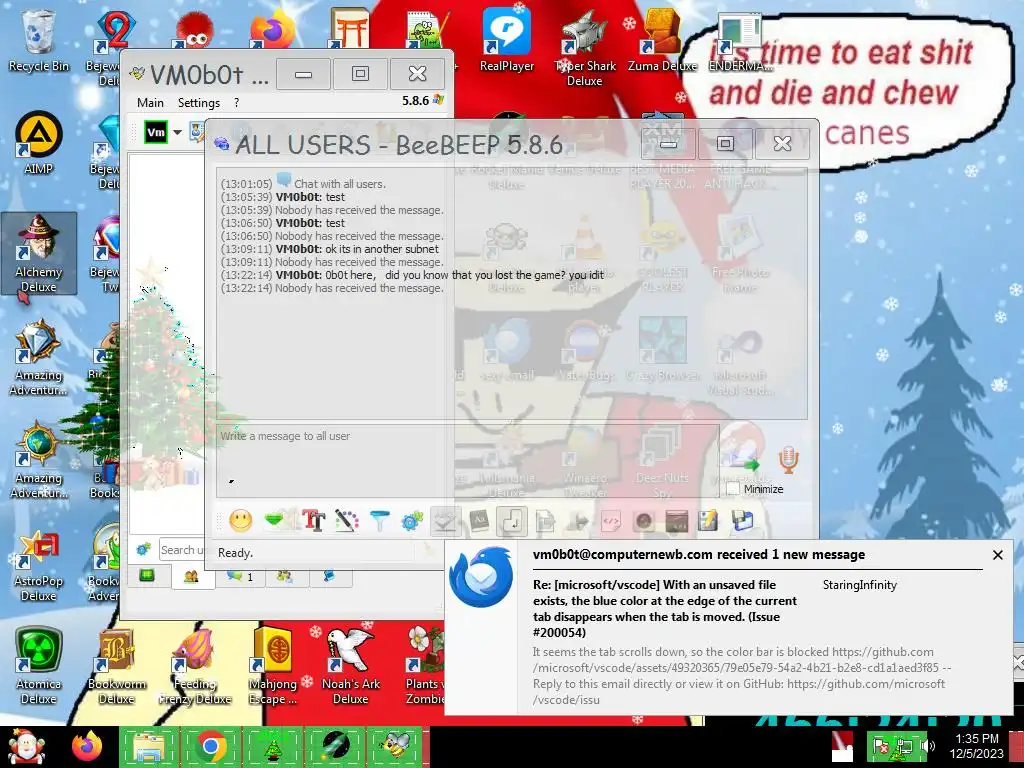
Task: Open AIMP desktop shortcut
Action: [x=39, y=144]
